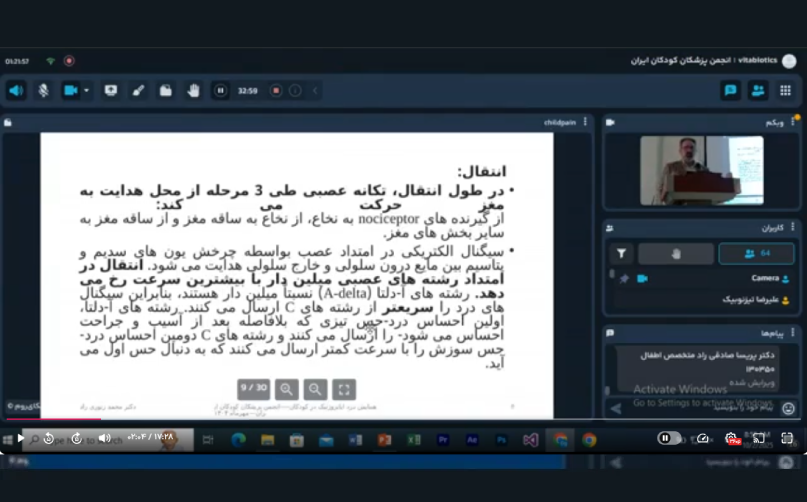Zoom in on the slide

coord(287,389)
